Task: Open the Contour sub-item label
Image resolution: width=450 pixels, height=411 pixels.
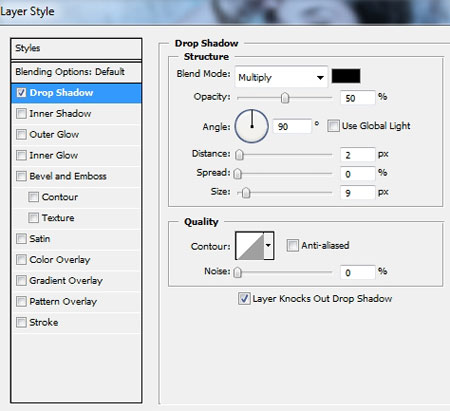Action: coord(60,197)
